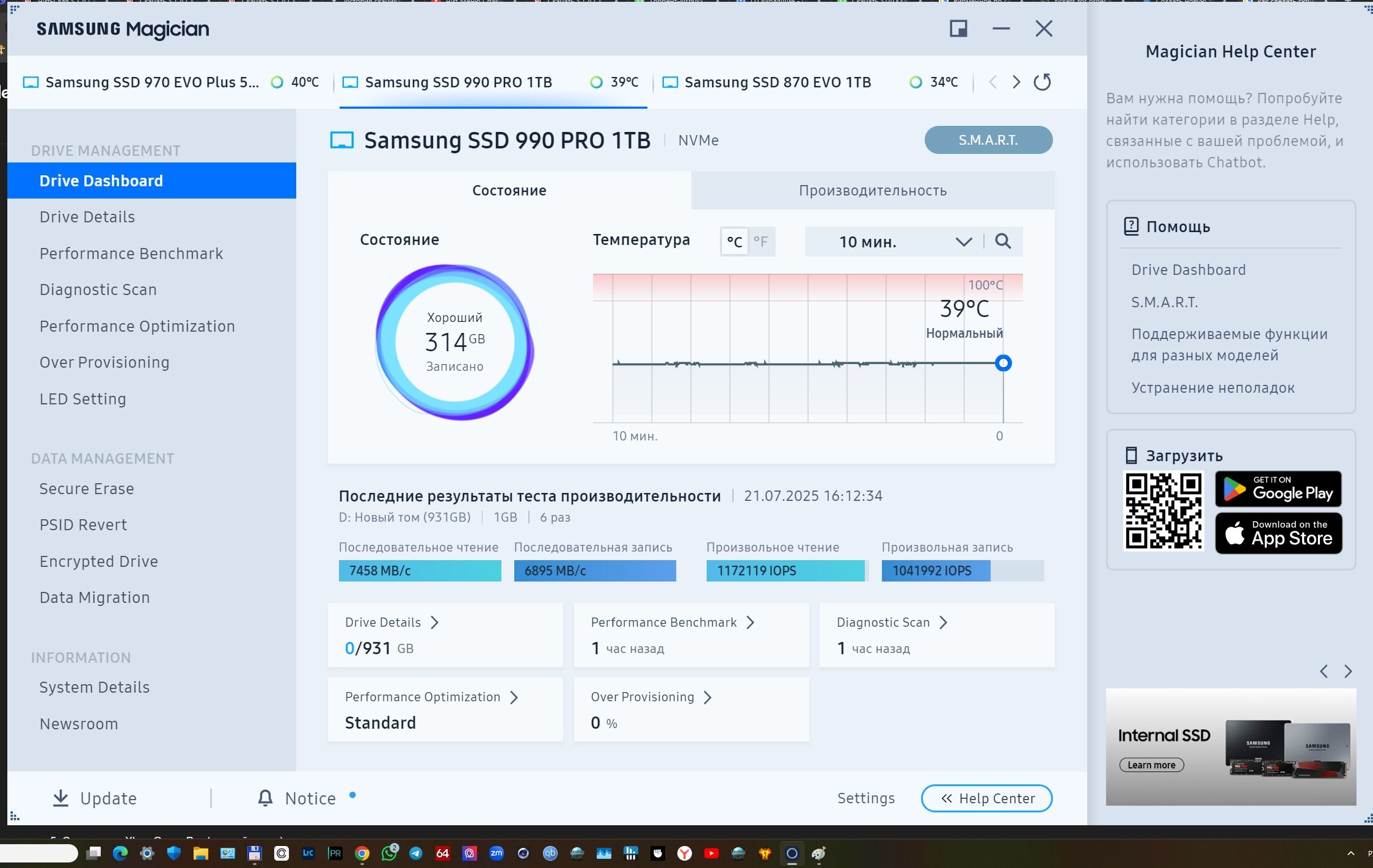The width and height of the screenshot is (1373, 868).
Task: Open Устранение неполадок help link
Action: [x=1213, y=388]
